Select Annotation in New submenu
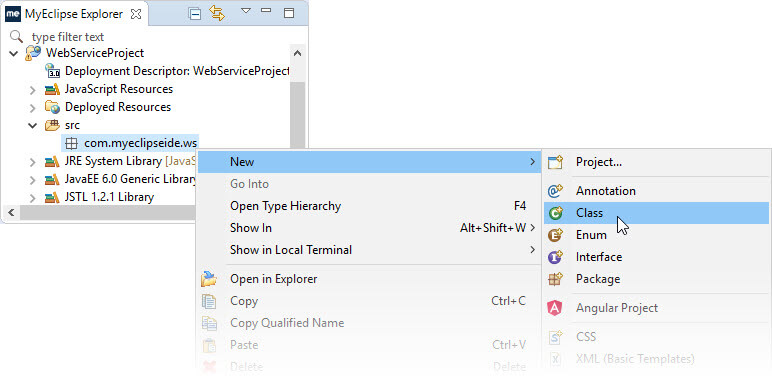772x378 pixels. pos(656,191)
